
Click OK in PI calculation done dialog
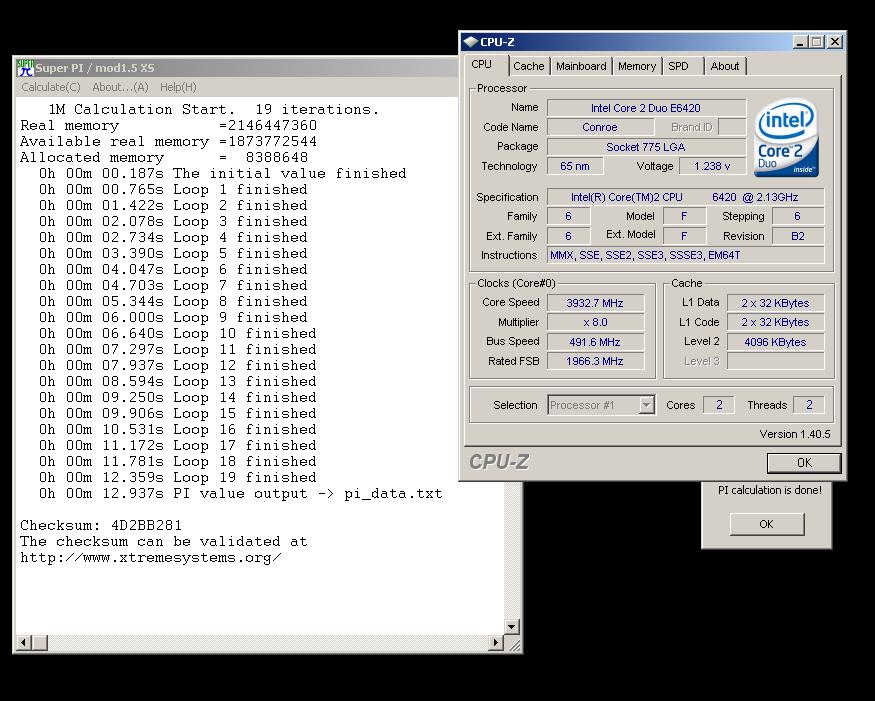point(767,524)
